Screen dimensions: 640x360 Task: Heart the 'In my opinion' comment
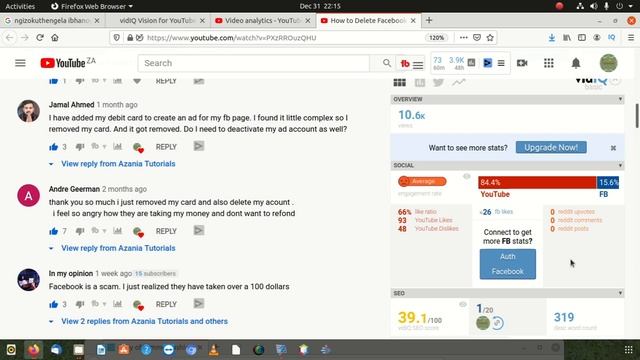click(x=138, y=305)
